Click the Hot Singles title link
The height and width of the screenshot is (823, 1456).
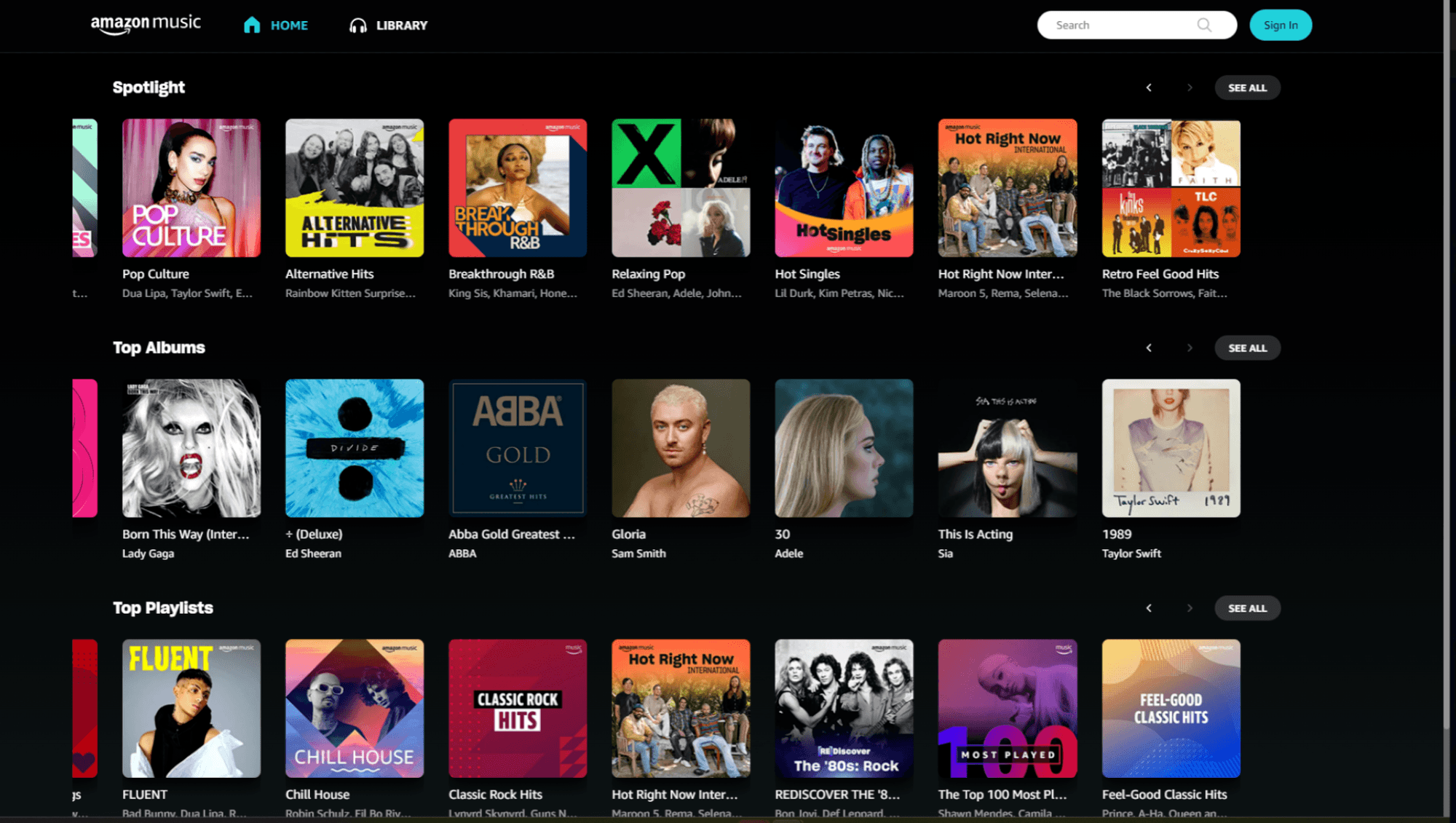point(807,274)
